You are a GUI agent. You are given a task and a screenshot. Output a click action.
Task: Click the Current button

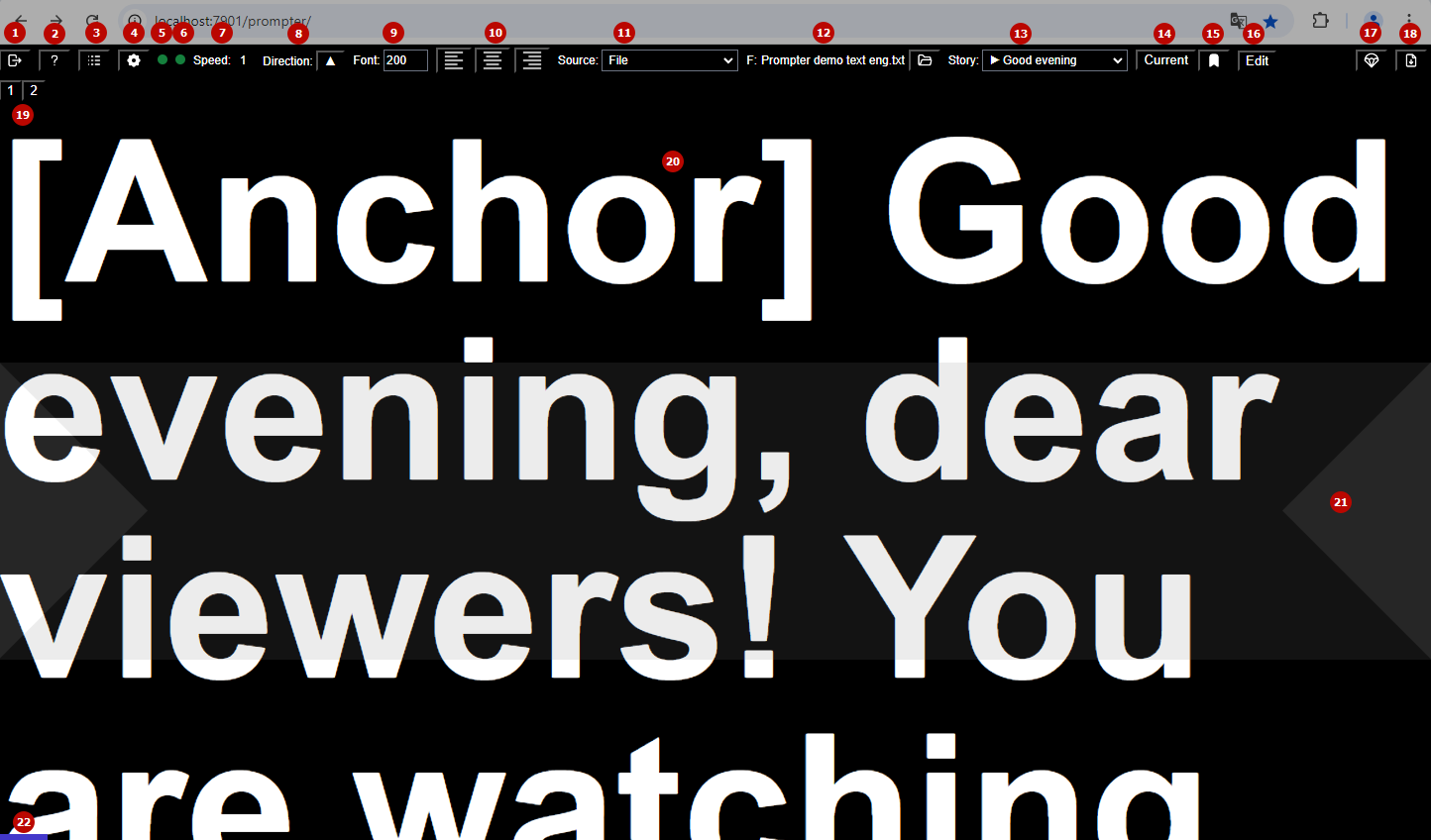1165,60
